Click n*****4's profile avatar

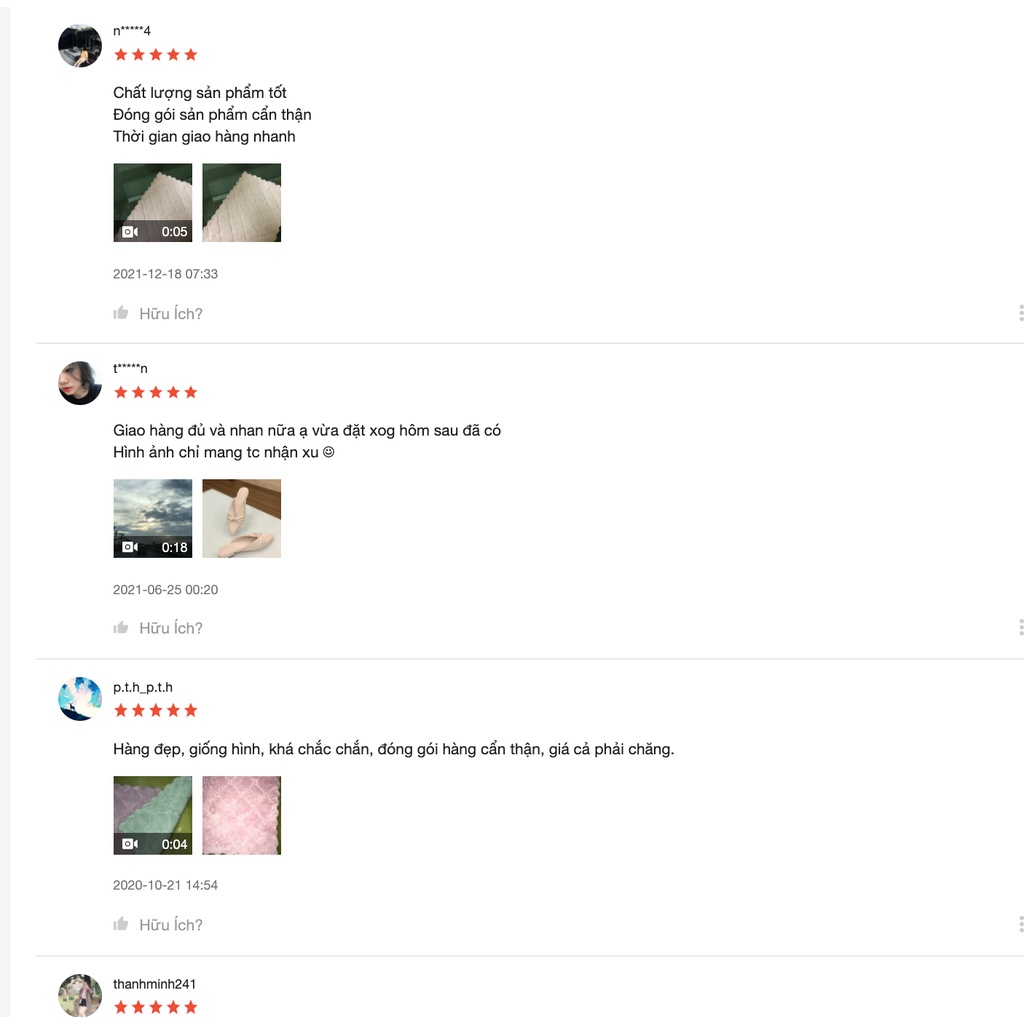click(x=80, y=46)
